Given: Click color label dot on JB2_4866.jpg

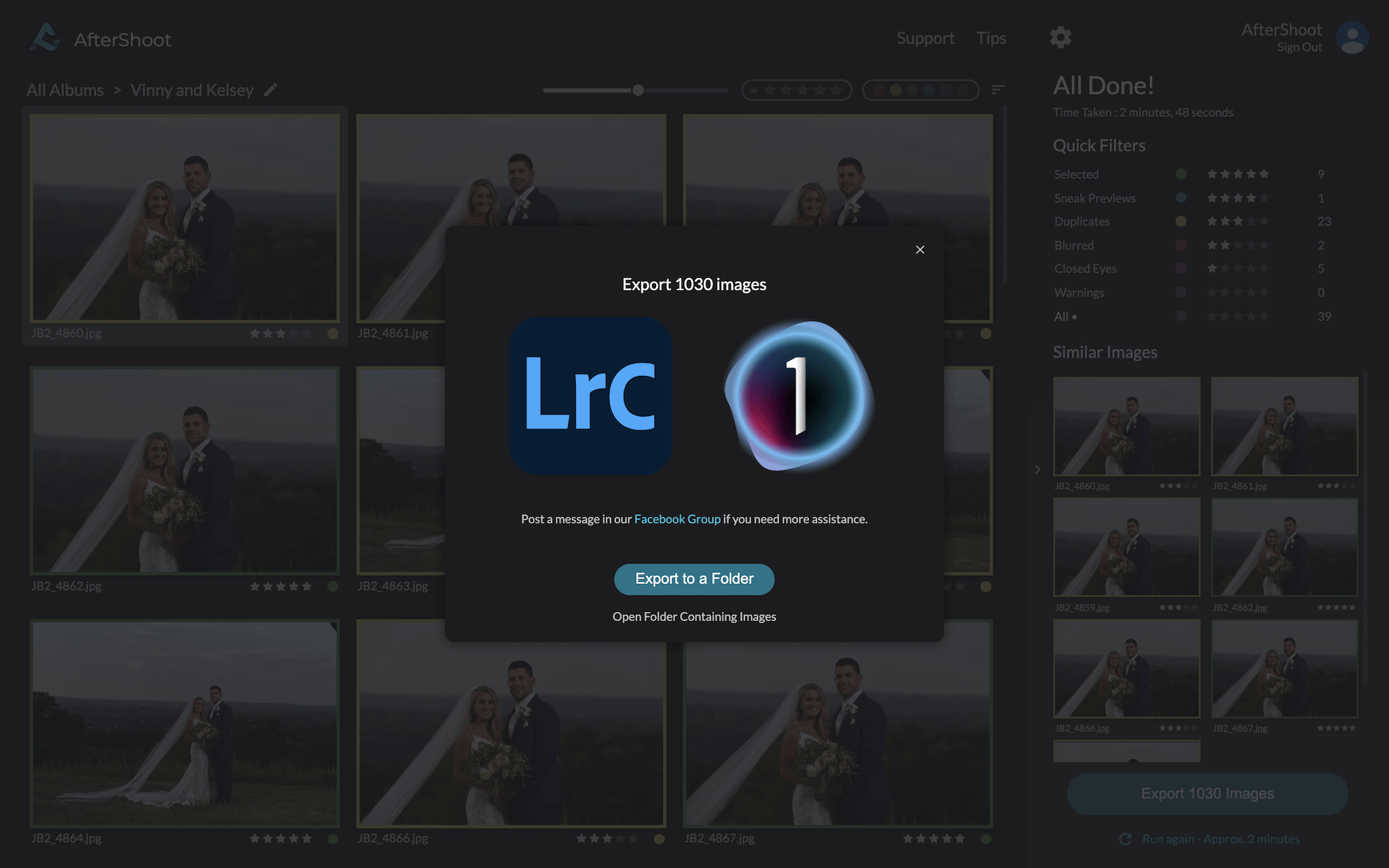Looking at the screenshot, I should point(660,838).
